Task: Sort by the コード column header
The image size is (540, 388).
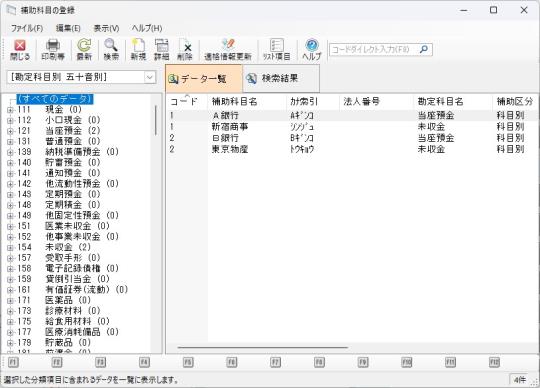Action: click(187, 102)
